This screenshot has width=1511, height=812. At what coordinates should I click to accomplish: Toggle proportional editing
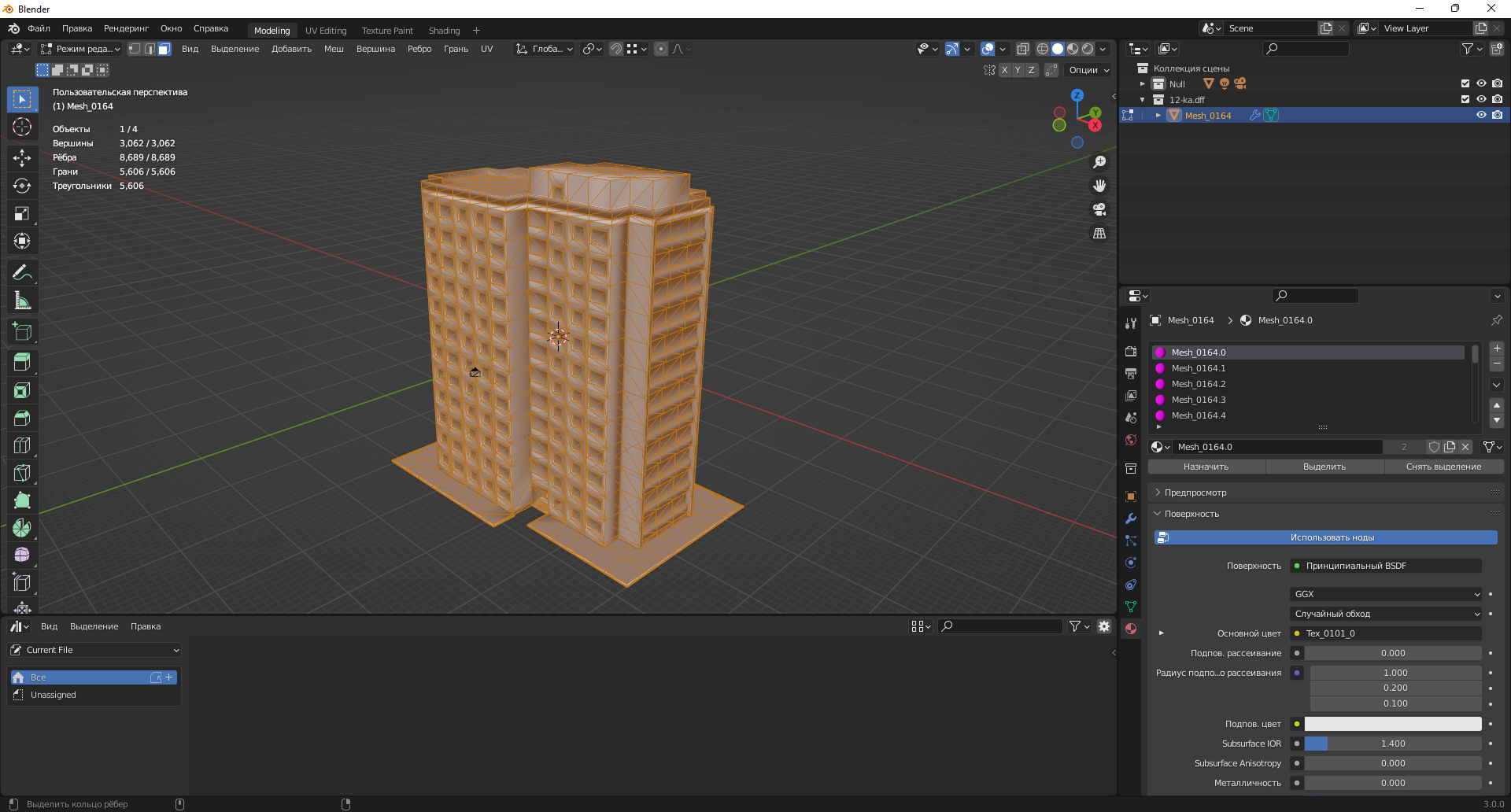pos(661,49)
